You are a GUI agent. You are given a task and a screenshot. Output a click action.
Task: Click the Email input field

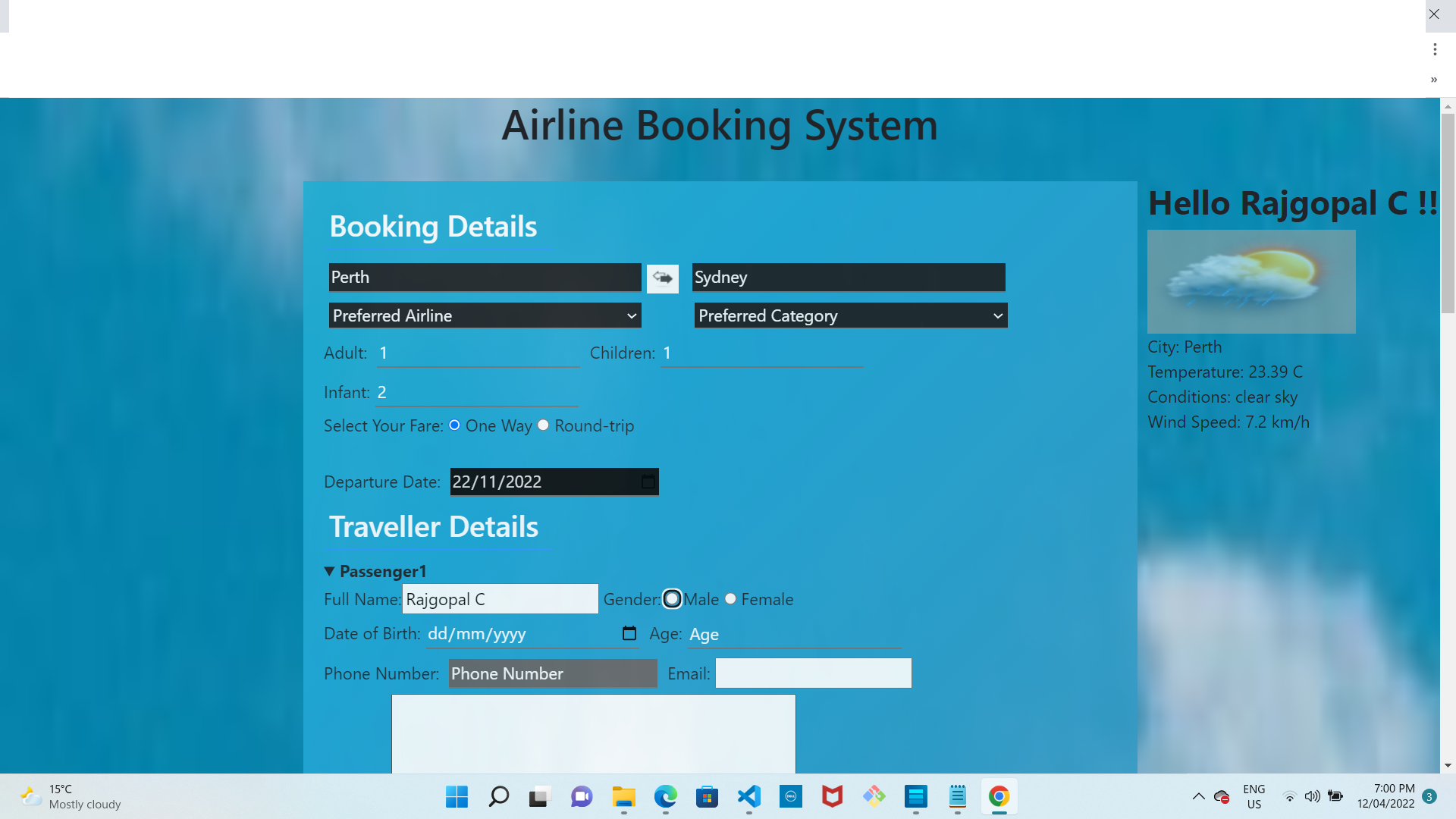tap(813, 673)
